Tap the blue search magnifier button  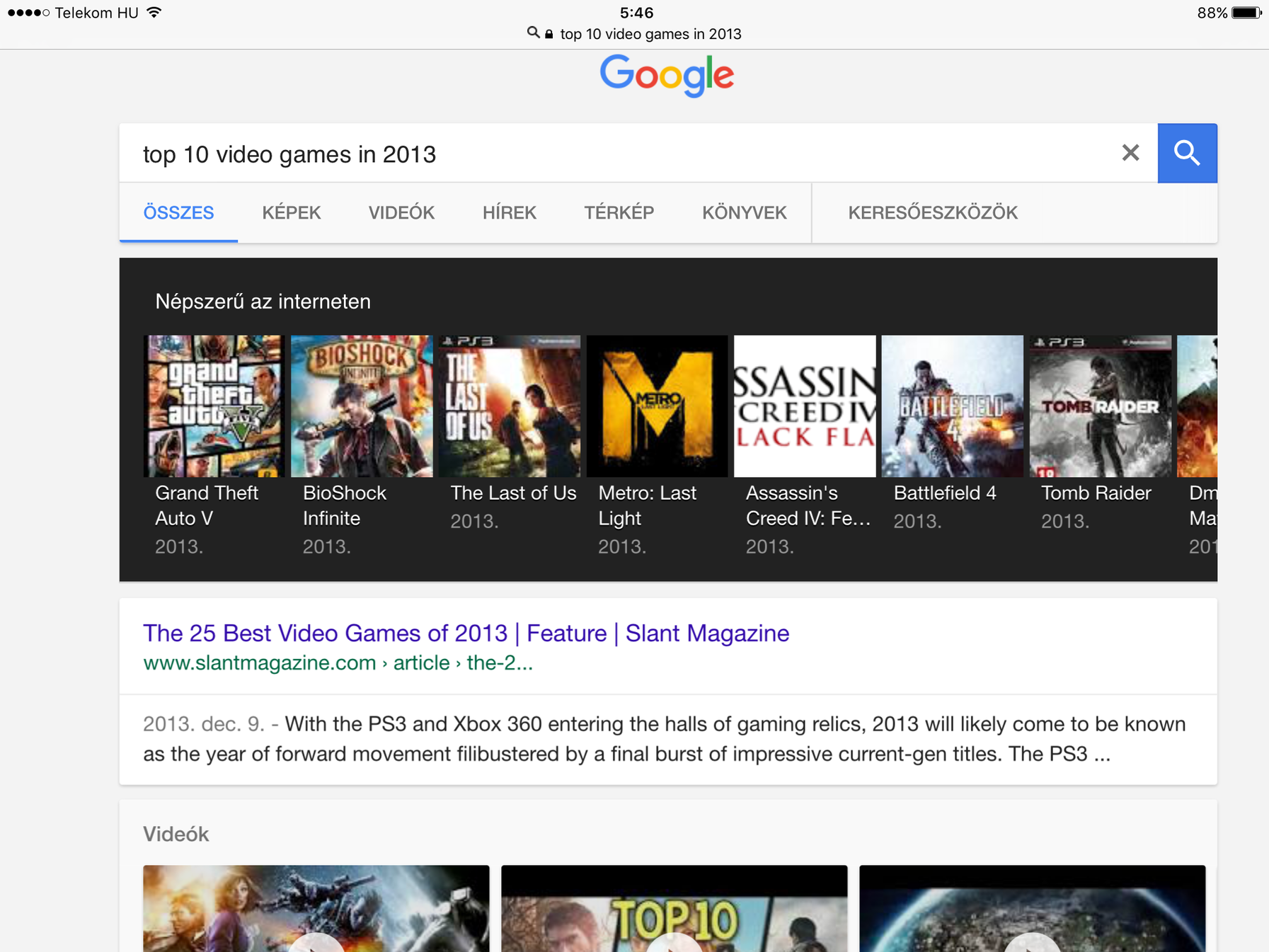tap(1187, 153)
